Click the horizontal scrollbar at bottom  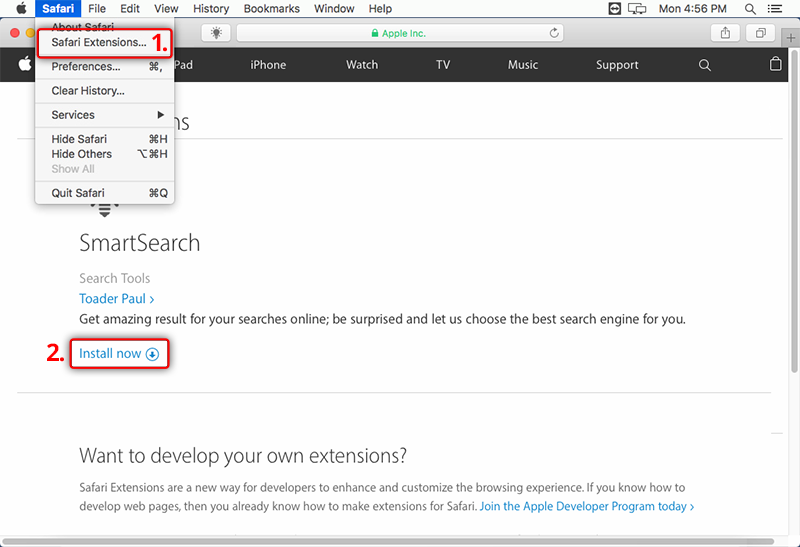(x=388, y=541)
